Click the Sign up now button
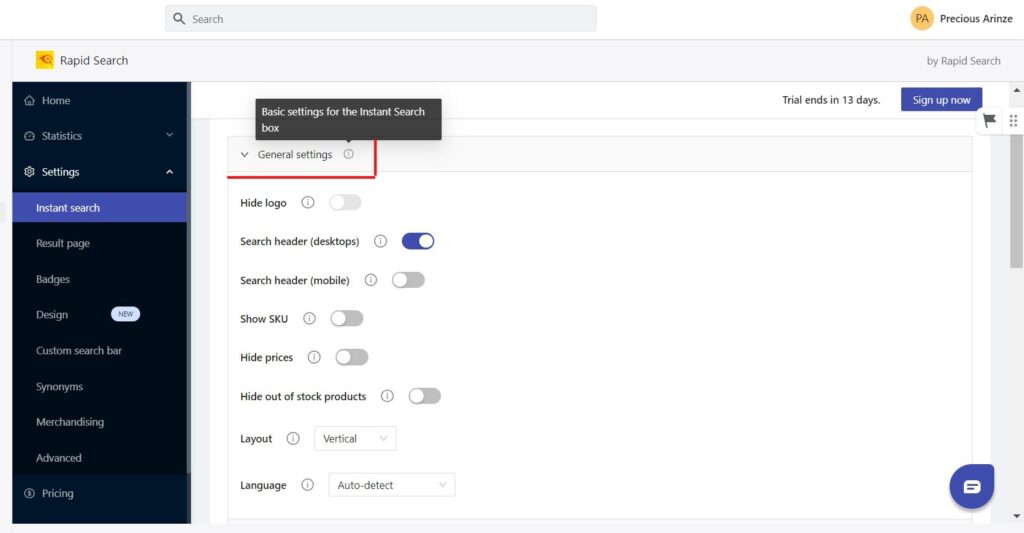Screen dimensions: 1024x533 click(941, 99)
